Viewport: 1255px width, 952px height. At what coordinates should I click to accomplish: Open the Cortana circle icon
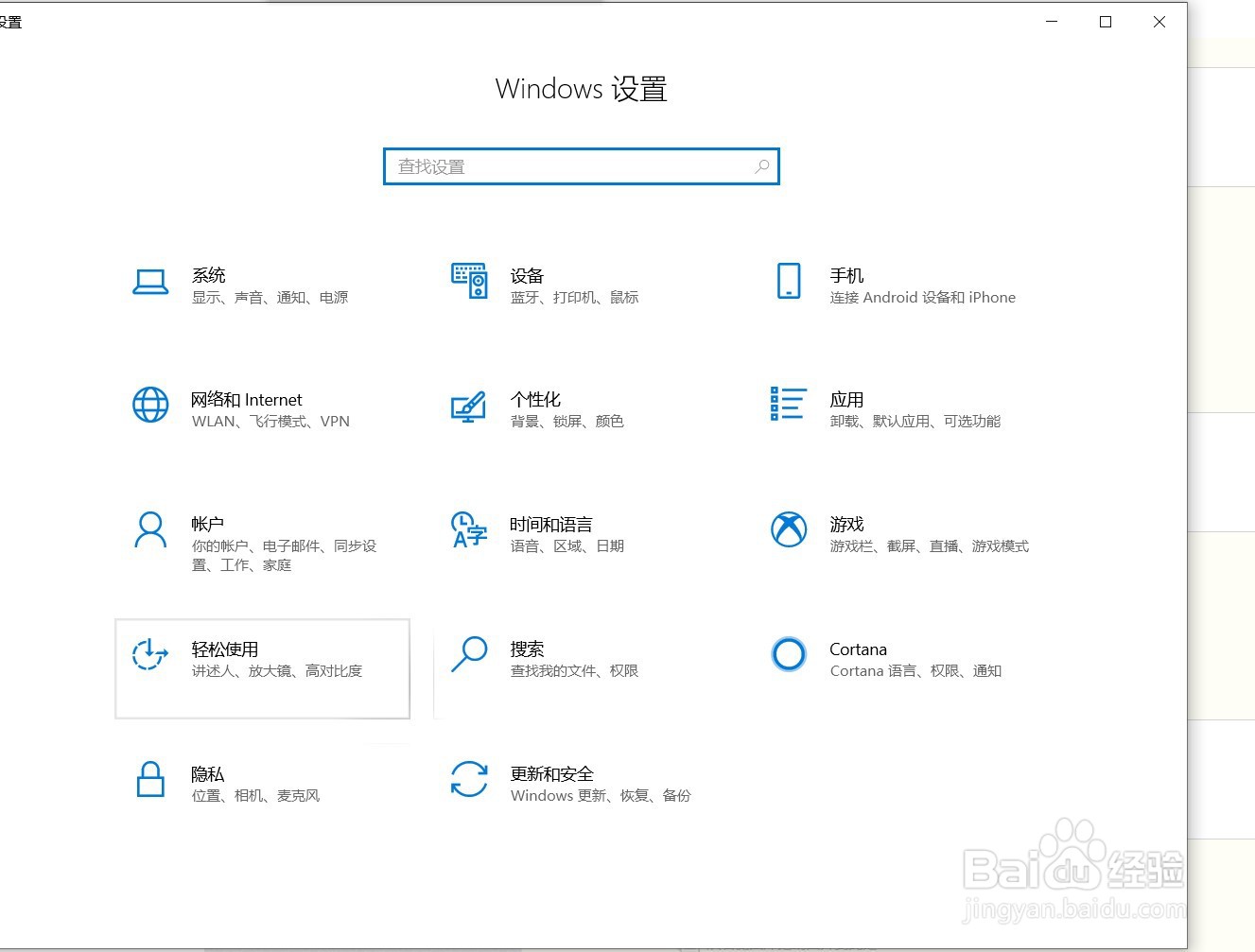[x=788, y=654]
